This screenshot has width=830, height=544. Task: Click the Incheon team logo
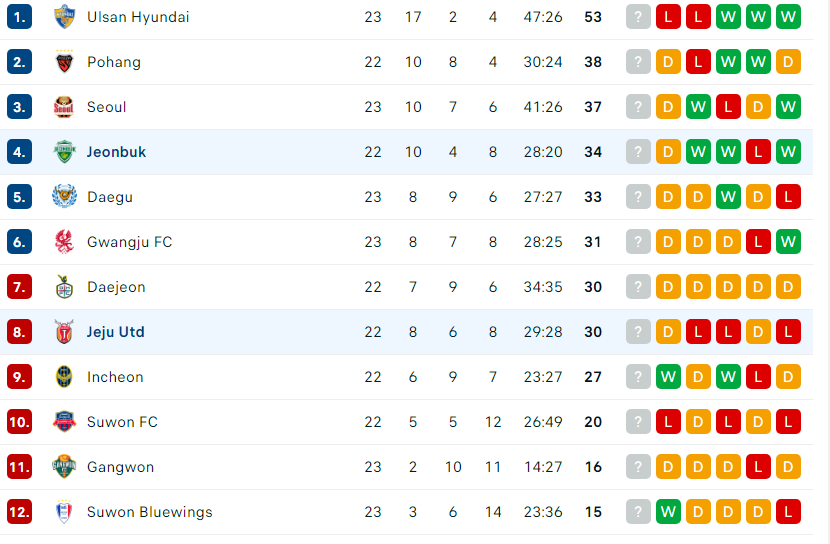pos(64,377)
